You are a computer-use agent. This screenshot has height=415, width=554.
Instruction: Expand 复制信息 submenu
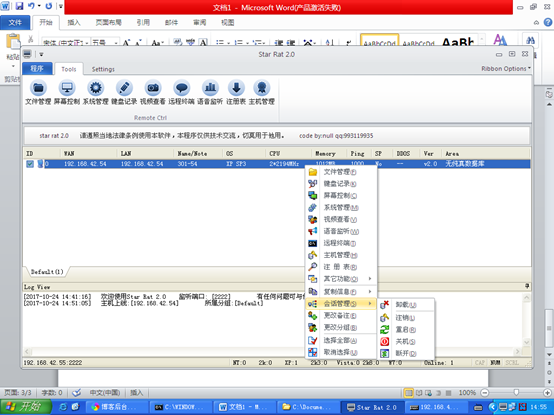click(341, 292)
